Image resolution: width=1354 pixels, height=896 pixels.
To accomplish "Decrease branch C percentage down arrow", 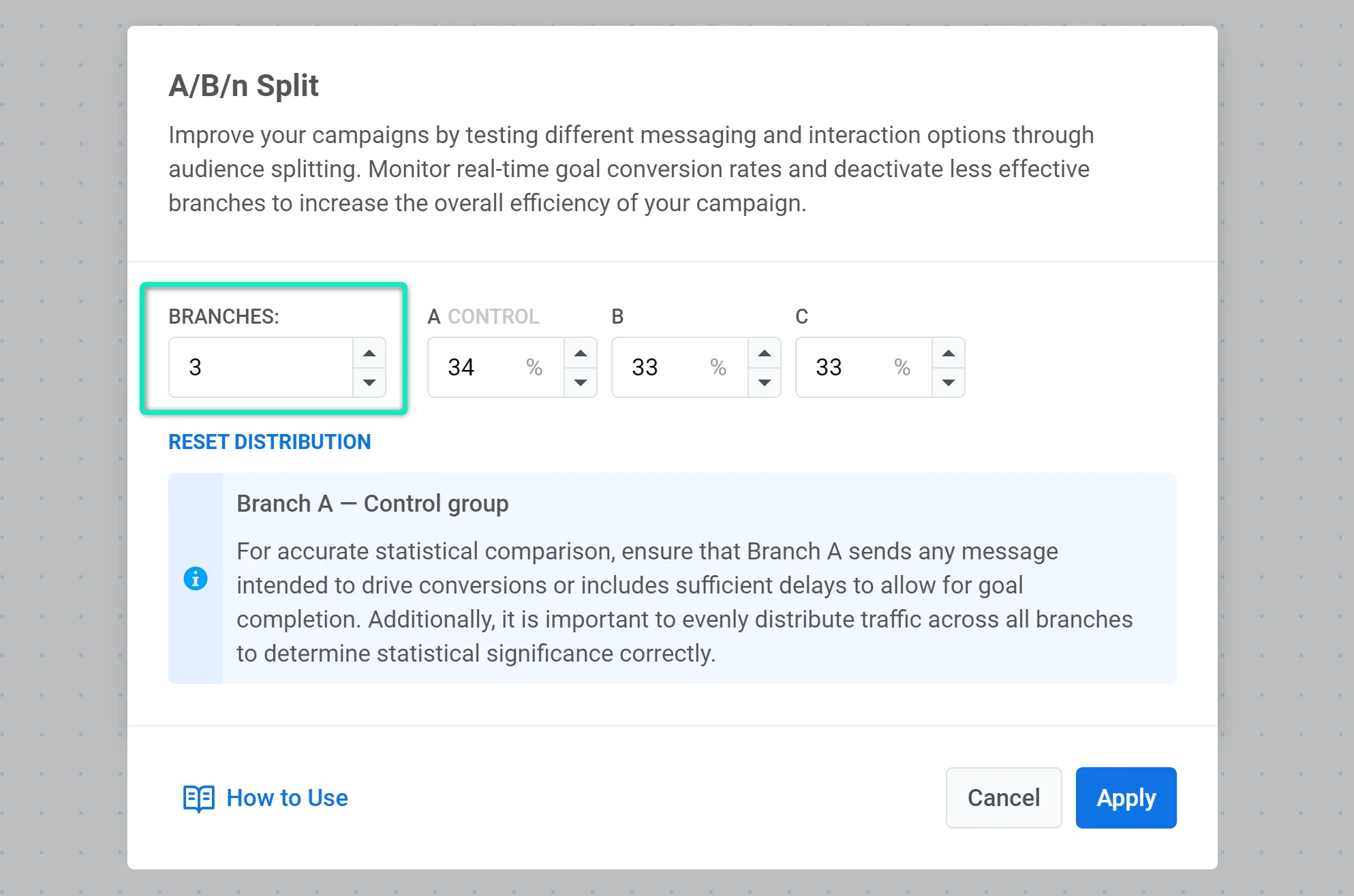I will click(949, 382).
